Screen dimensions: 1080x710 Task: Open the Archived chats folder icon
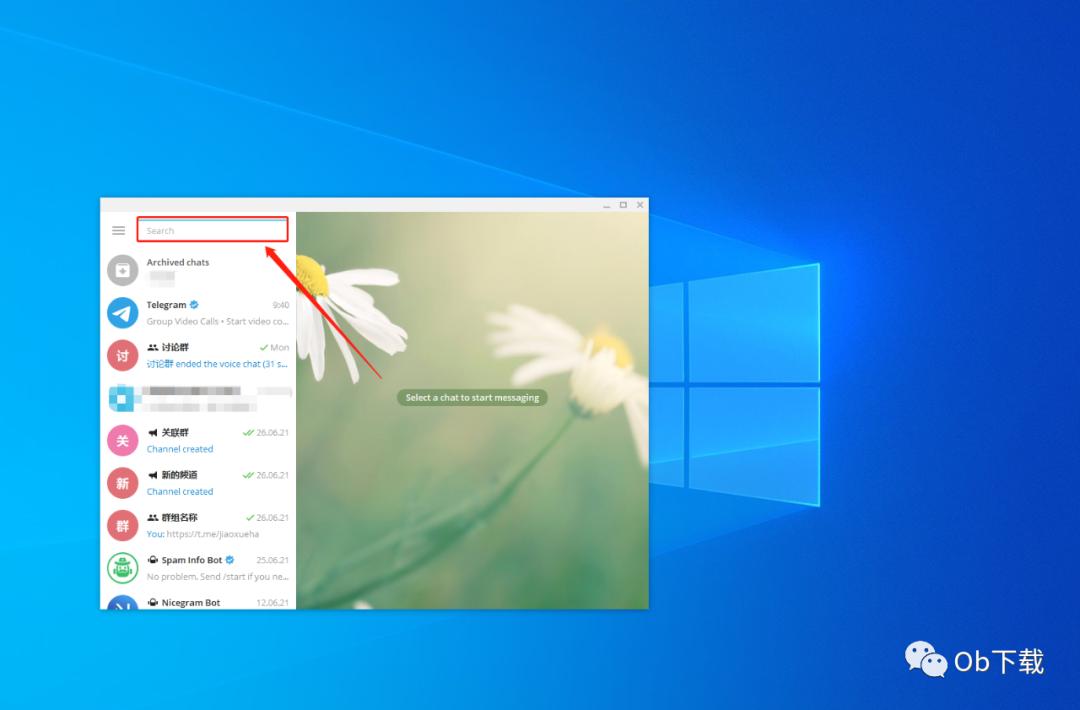pos(123,270)
